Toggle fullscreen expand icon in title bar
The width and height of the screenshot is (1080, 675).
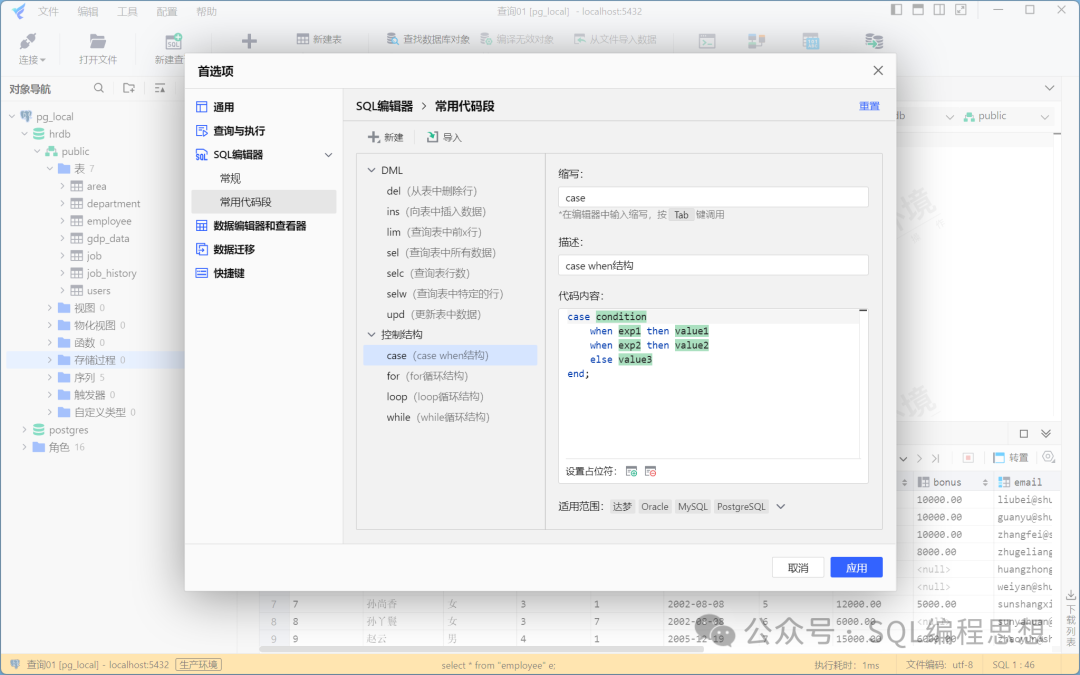click(x=961, y=10)
